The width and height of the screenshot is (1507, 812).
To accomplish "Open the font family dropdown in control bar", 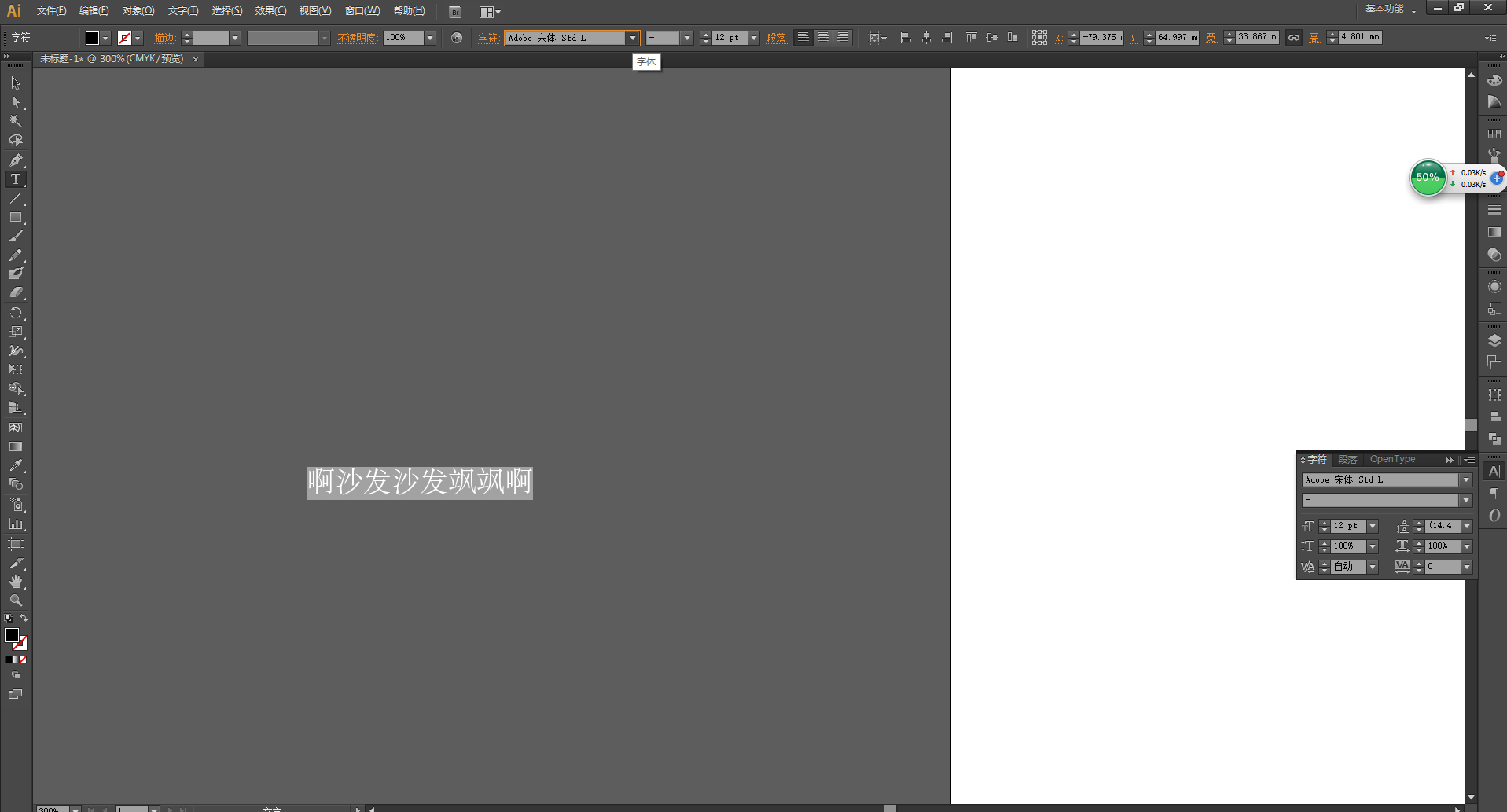I will pyautogui.click(x=632, y=38).
